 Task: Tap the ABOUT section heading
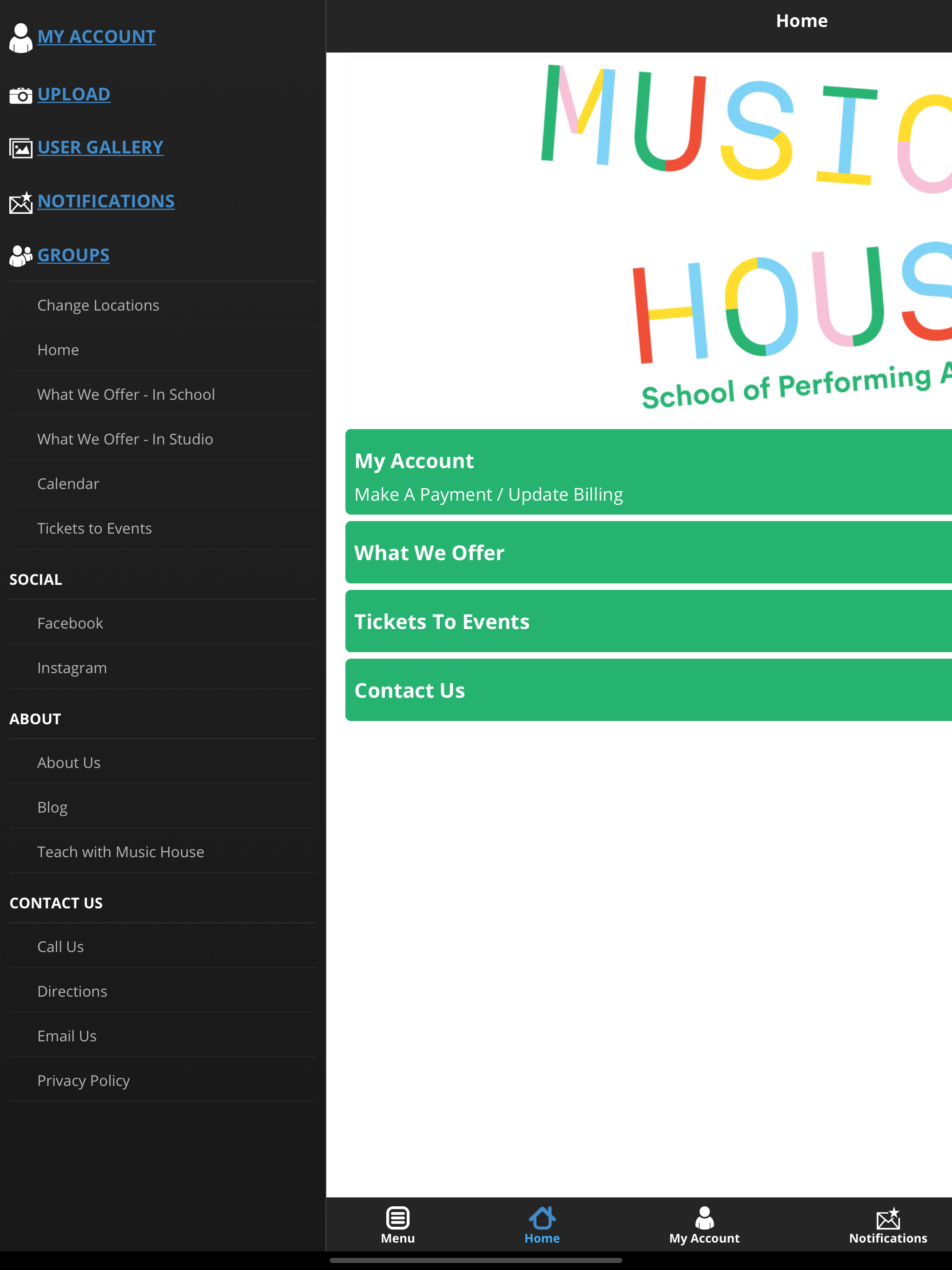click(35, 719)
